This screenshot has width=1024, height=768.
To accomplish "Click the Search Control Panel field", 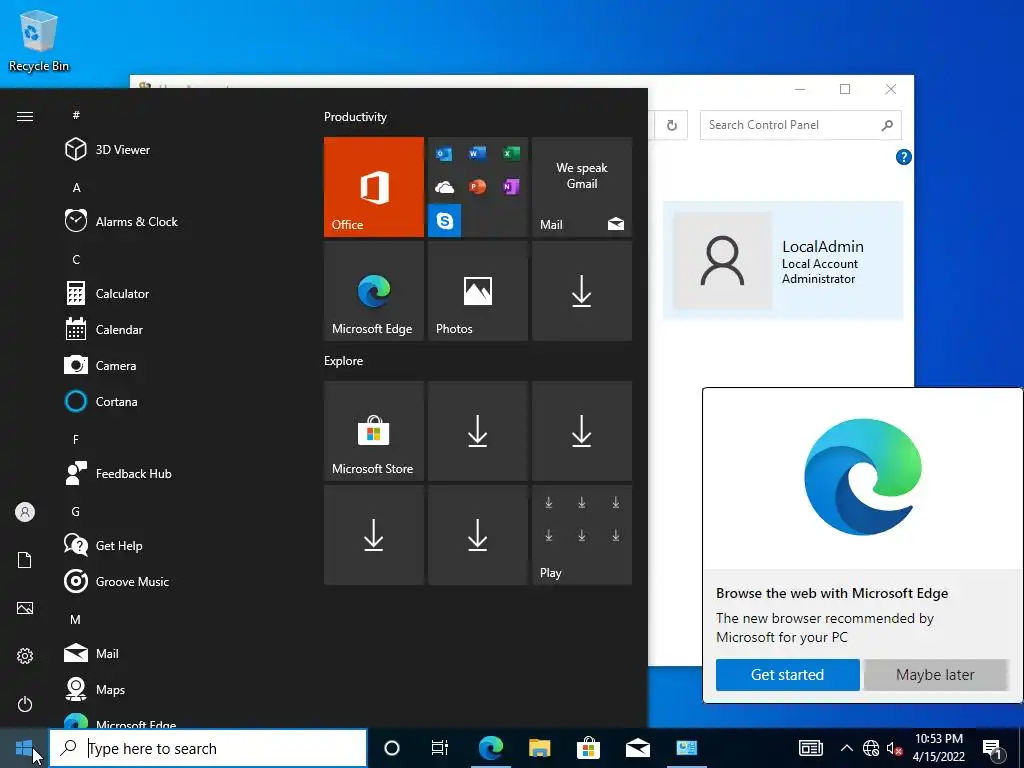I will point(801,125).
